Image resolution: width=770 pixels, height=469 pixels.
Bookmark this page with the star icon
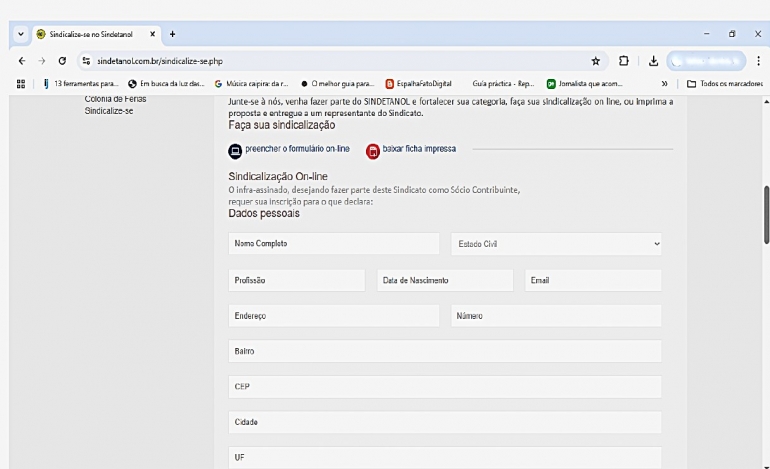[596, 61]
